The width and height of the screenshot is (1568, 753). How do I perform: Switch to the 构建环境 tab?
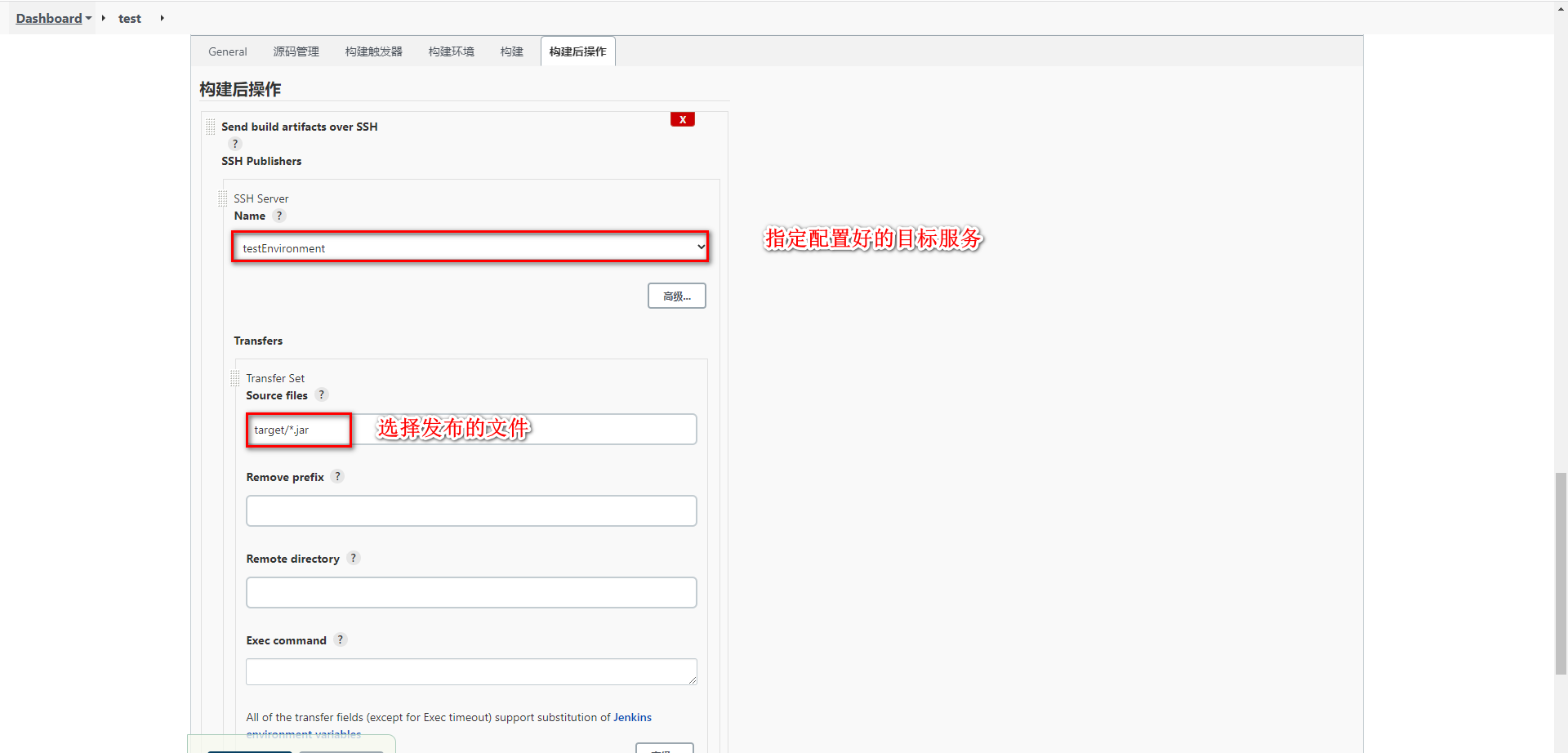[x=452, y=51]
